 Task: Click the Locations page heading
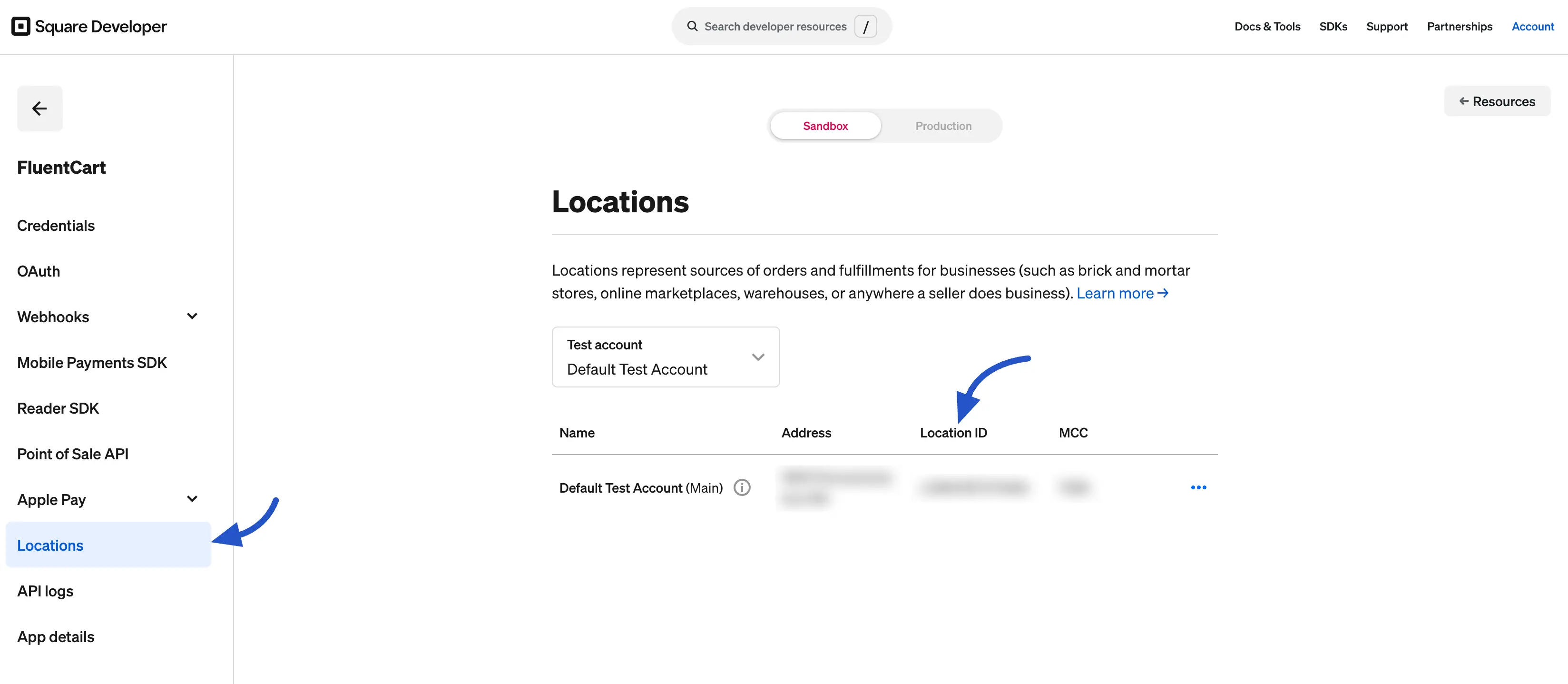(620, 202)
